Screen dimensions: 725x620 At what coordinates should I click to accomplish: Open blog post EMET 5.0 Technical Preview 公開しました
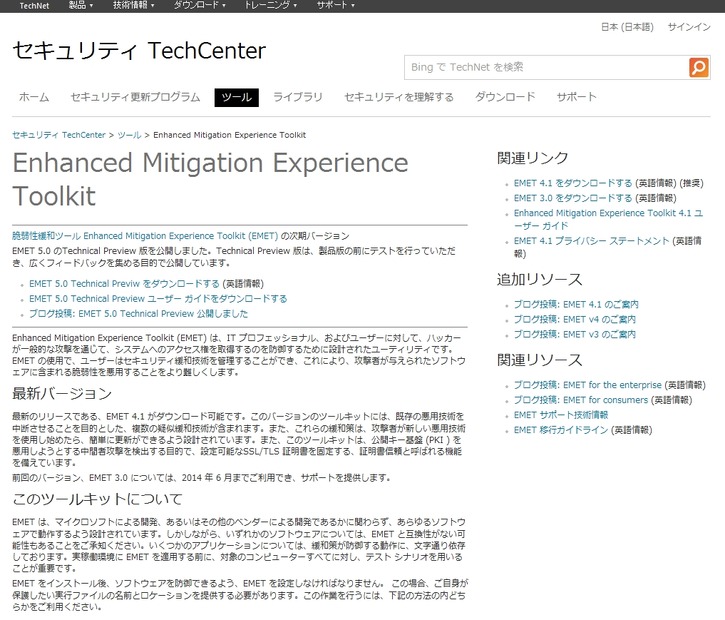point(138,314)
